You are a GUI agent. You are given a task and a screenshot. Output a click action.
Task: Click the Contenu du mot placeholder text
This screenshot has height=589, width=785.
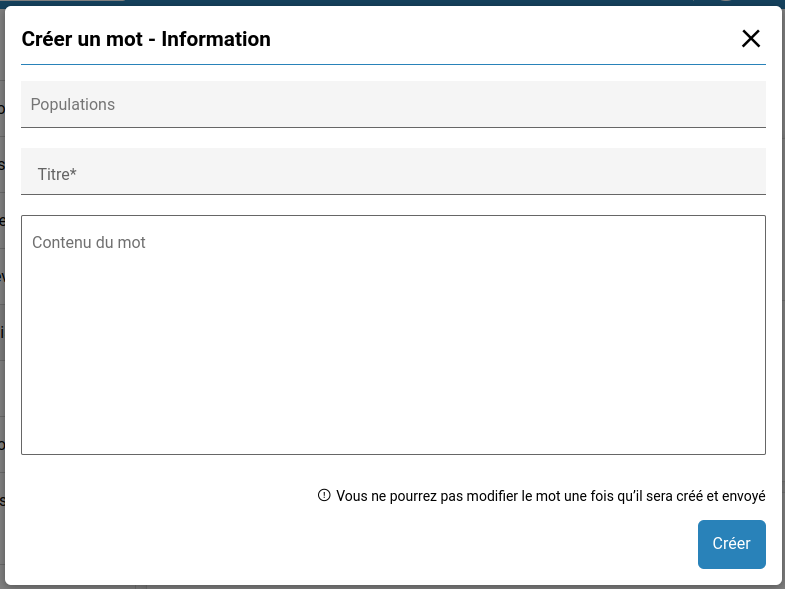click(89, 242)
